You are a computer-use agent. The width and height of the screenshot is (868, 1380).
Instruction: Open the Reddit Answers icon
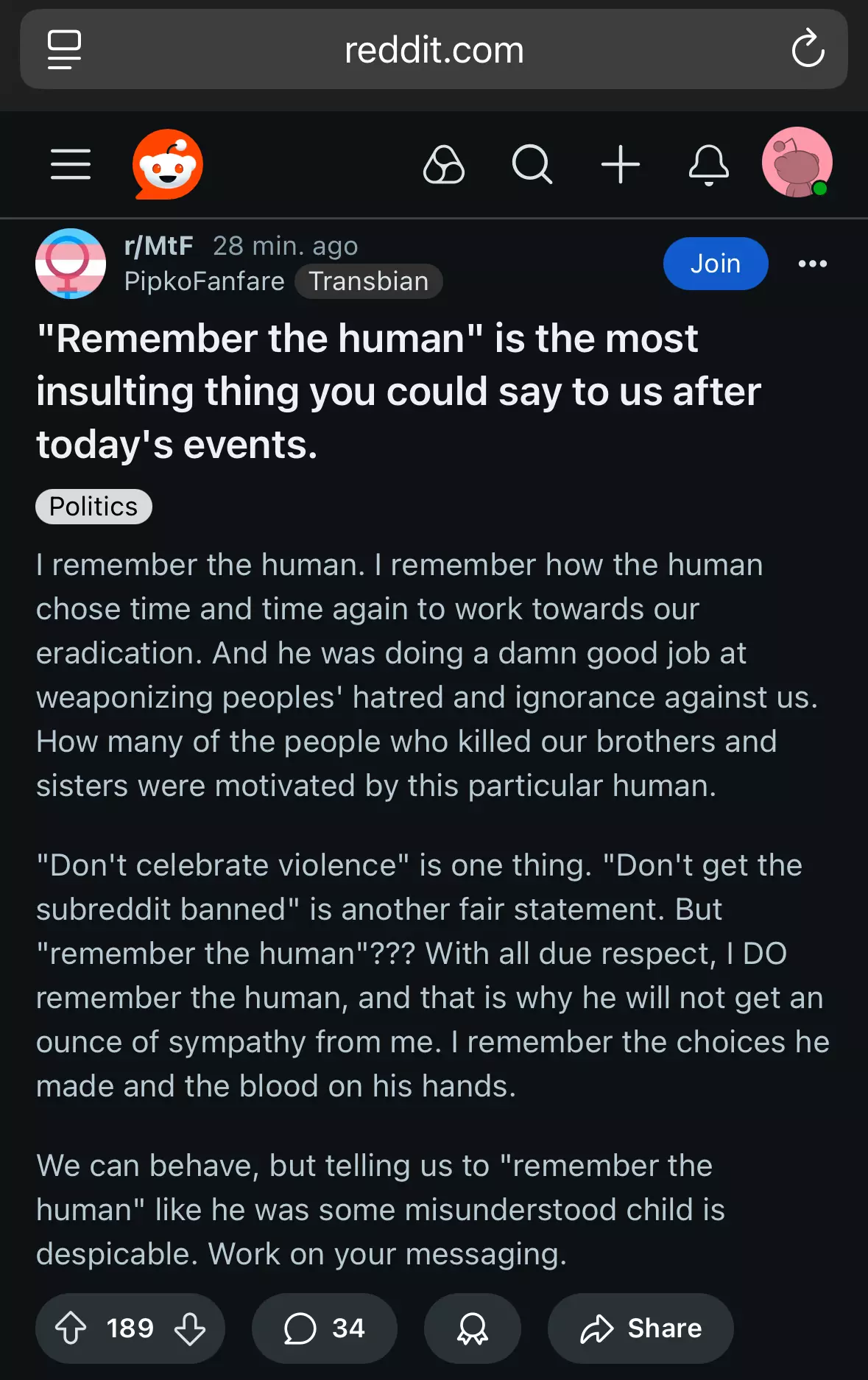(443, 164)
